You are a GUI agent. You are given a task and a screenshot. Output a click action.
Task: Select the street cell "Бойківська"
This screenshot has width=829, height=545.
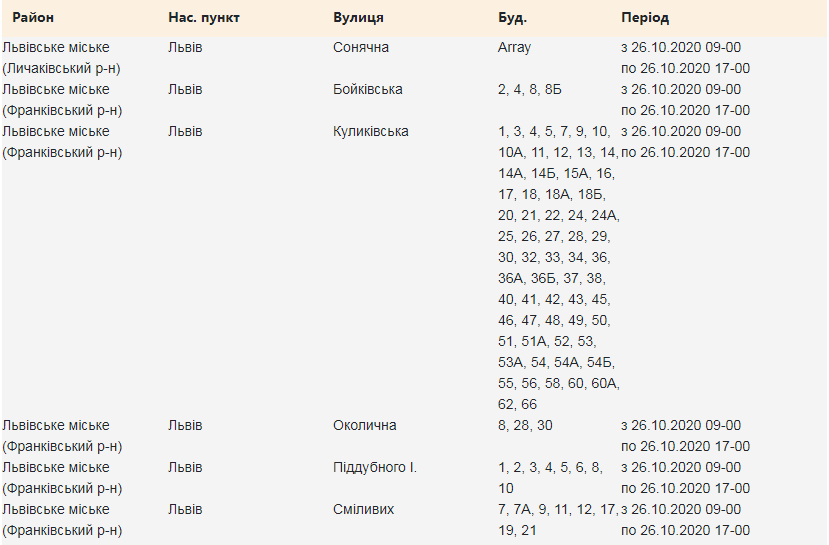click(x=368, y=90)
